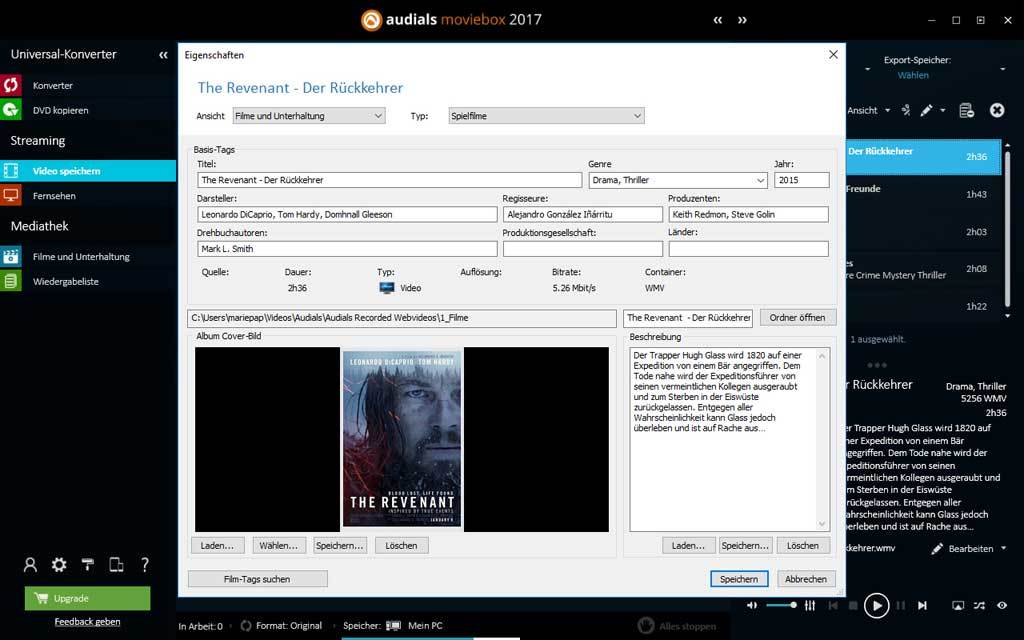Screen dimensions: 1024x640
Task: Click the round Play button
Action: click(x=876, y=605)
